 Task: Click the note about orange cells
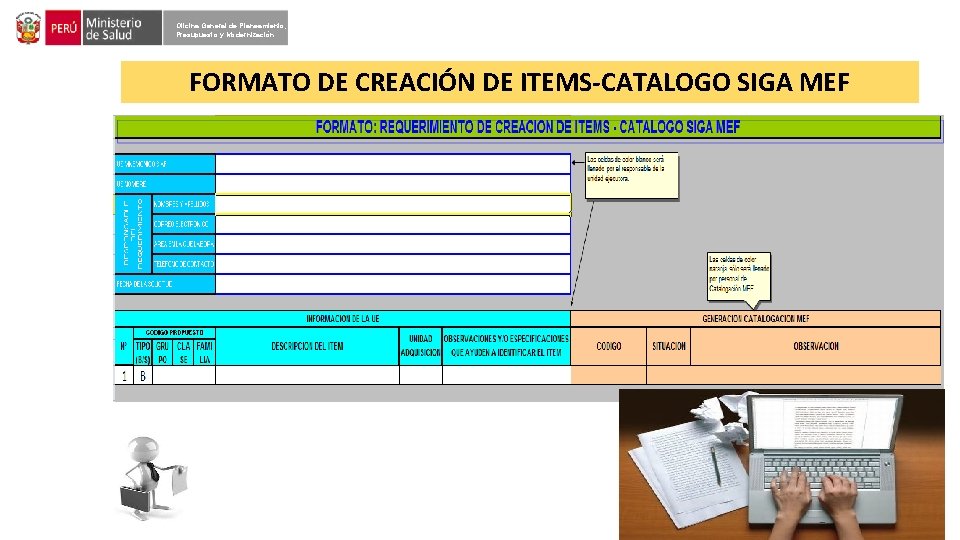tap(738, 277)
